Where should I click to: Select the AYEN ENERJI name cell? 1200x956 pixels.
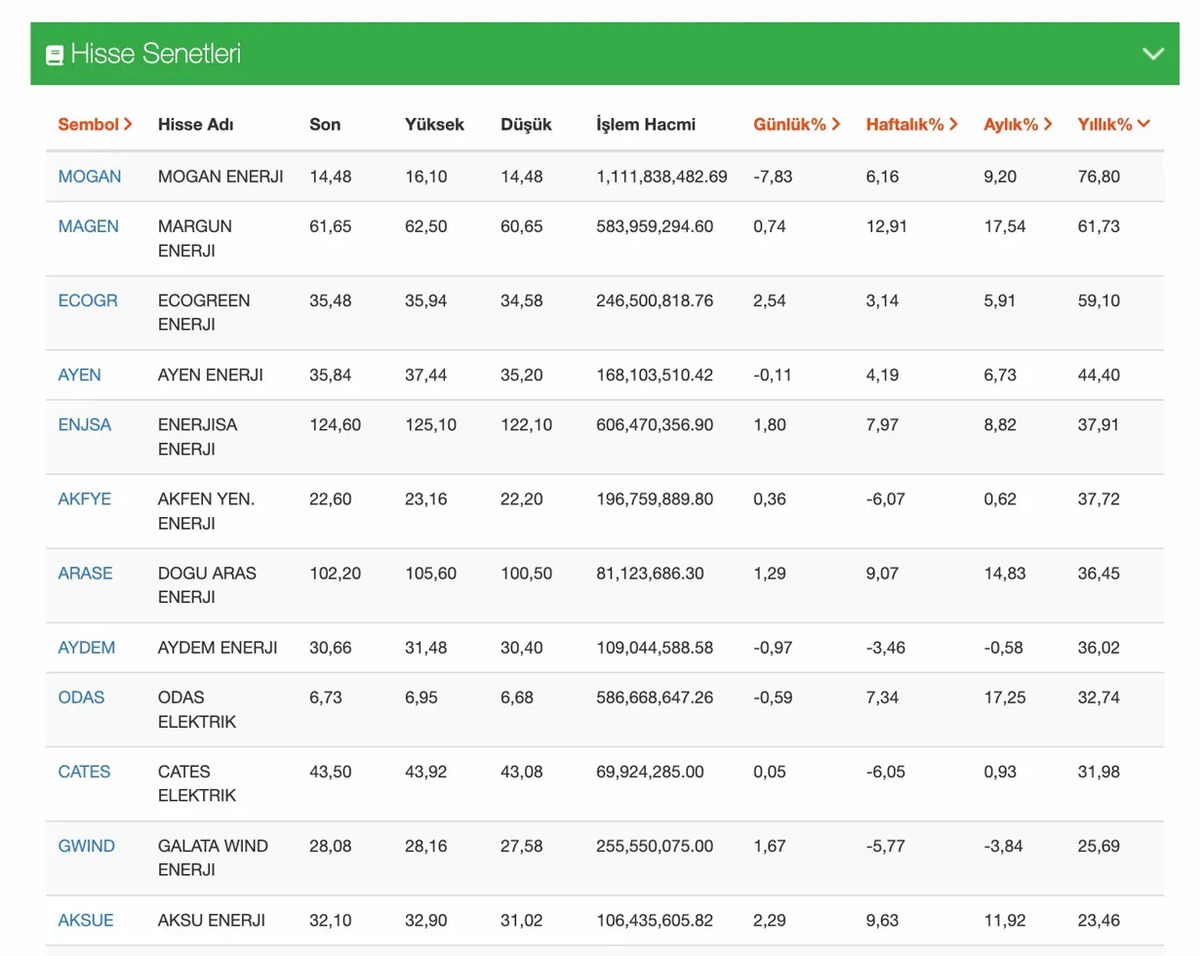(211, 375)
